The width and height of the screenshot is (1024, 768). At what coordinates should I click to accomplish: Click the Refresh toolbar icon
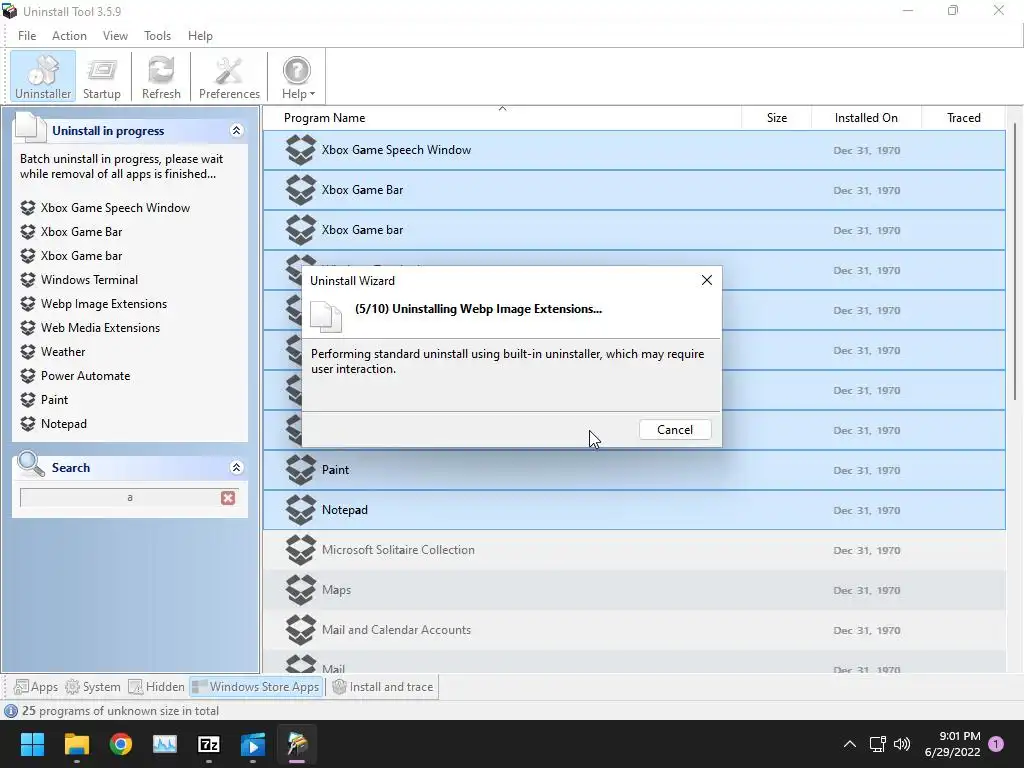161,77
